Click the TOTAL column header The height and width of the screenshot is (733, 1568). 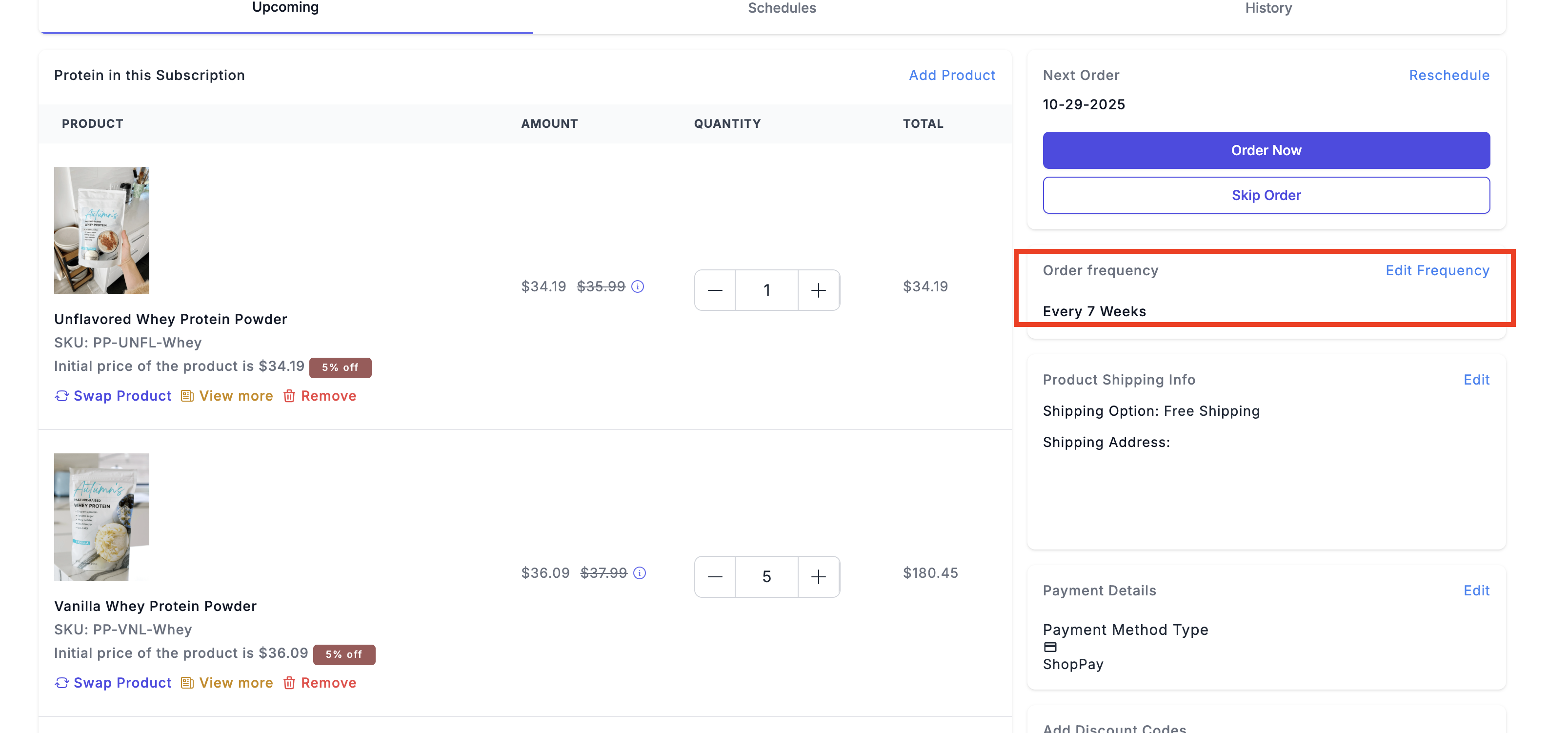point(923,123)
